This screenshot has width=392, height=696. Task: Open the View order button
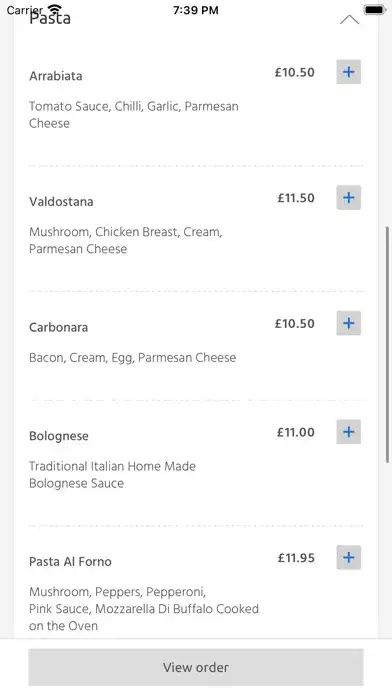click(196, 667)
